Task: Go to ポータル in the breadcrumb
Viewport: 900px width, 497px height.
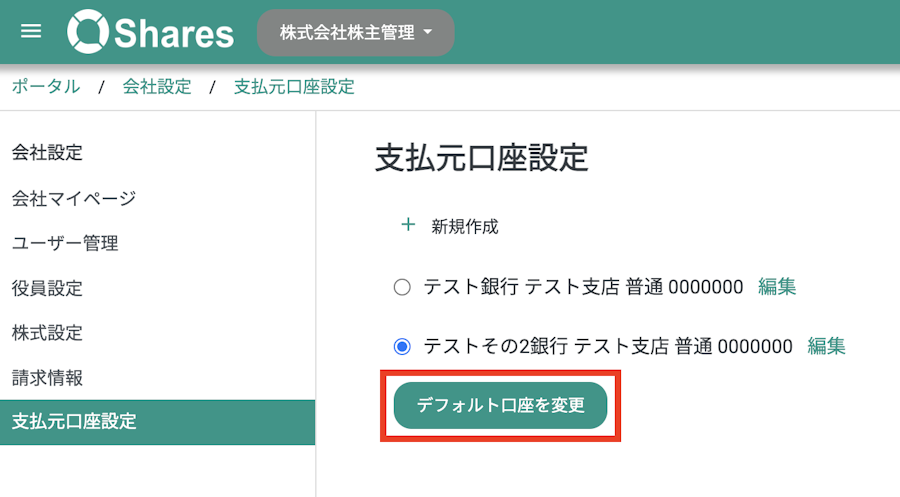Action: pyautogui.click(x=46, y=87)
